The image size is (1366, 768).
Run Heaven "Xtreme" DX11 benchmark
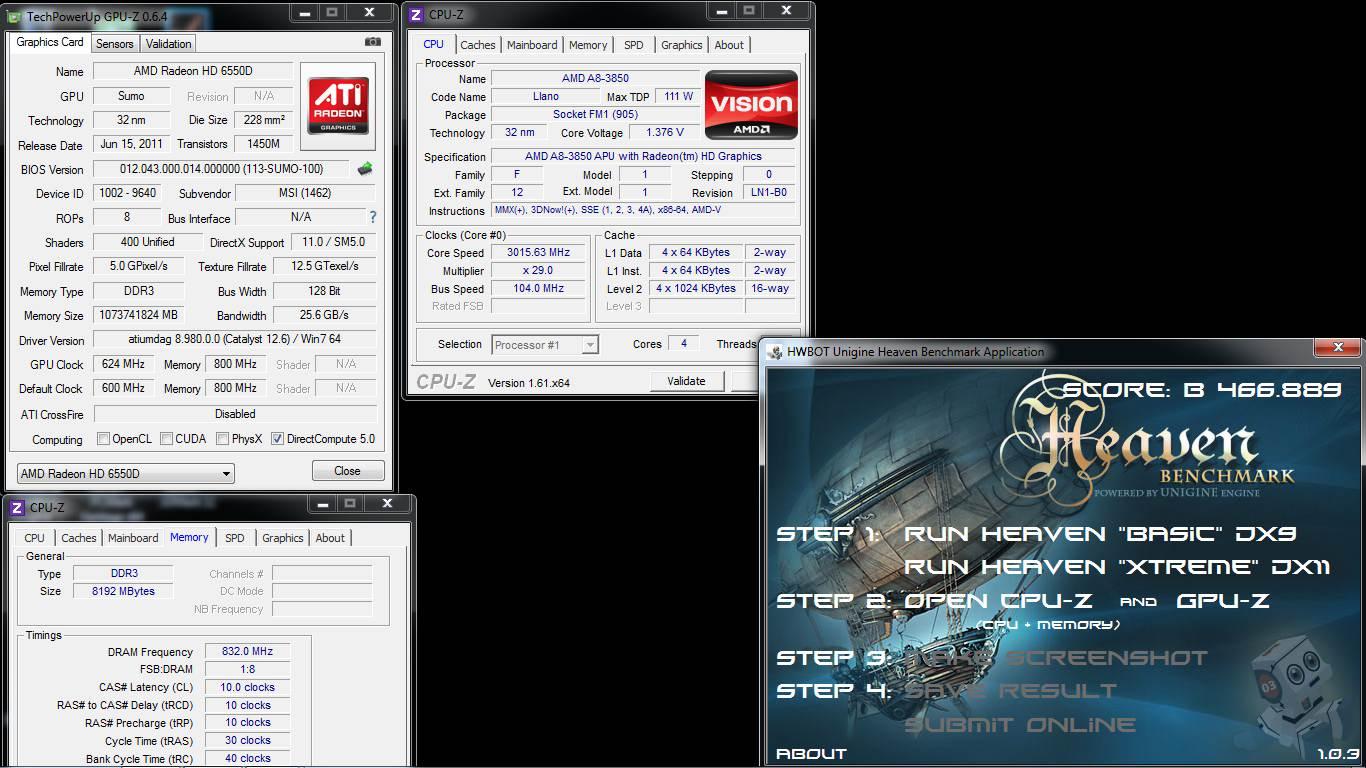(1117, 567)
